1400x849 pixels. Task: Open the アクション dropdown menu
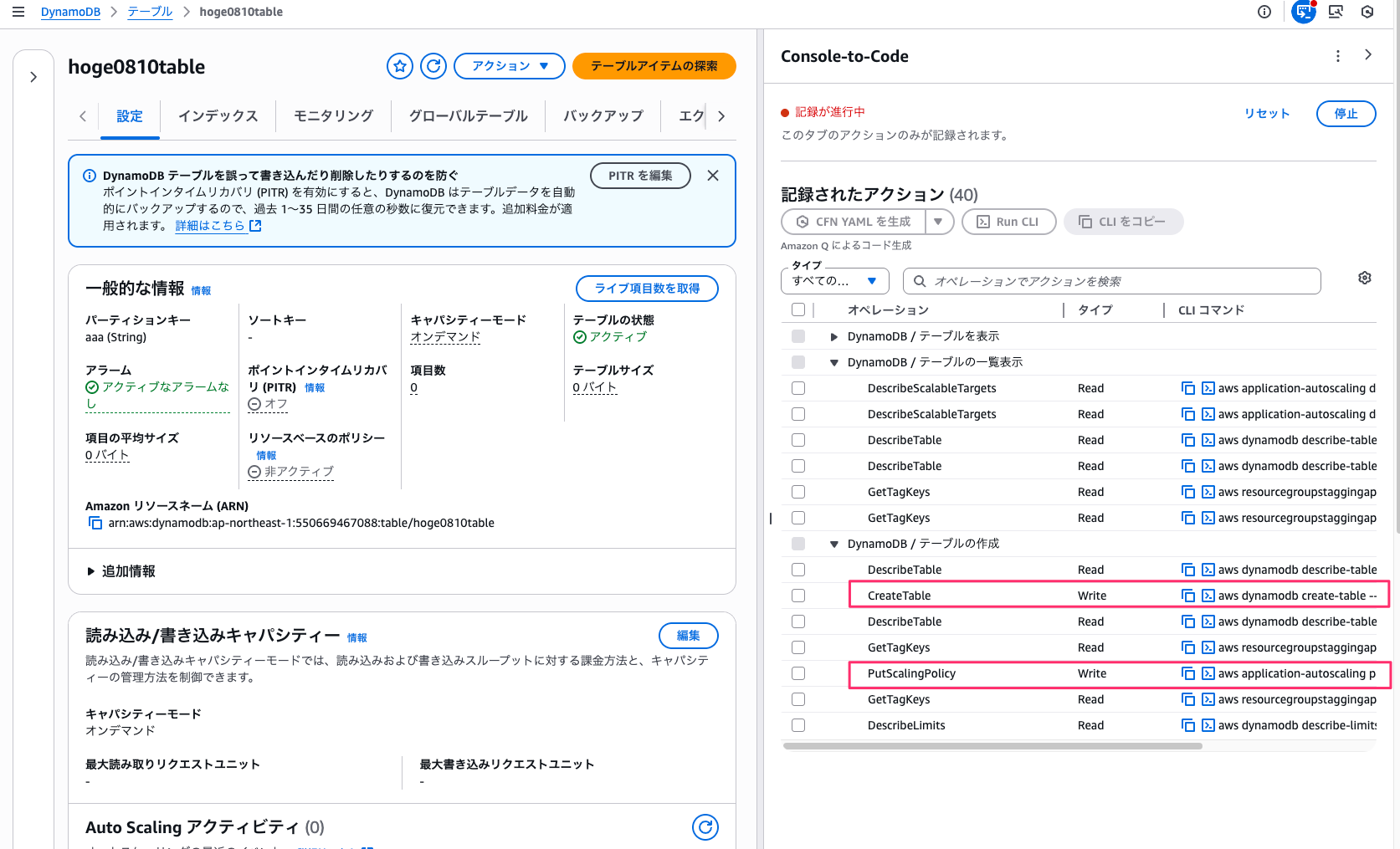pos(510,66)
